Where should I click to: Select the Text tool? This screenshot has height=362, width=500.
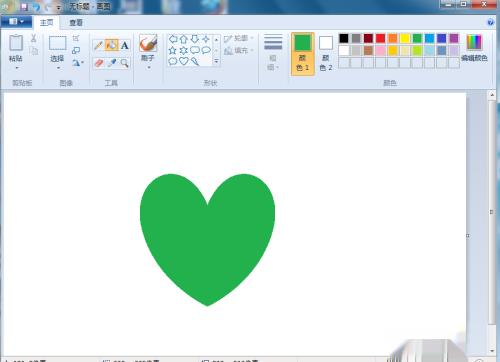(x=125, y=45)
